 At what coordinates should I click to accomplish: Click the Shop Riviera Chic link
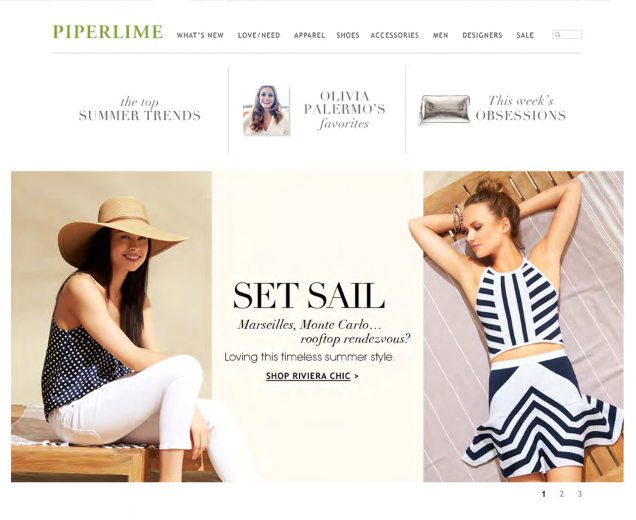(x=308, y=376)
